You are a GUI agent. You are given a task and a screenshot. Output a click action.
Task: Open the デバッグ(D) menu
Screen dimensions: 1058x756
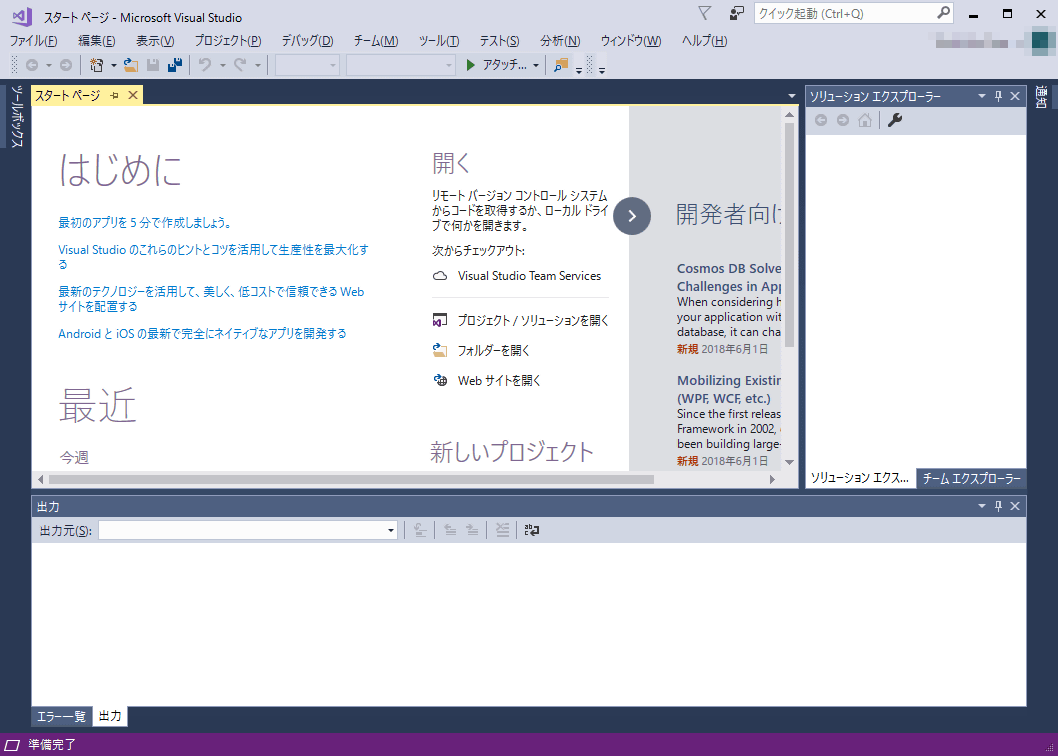tap(308, 40)
